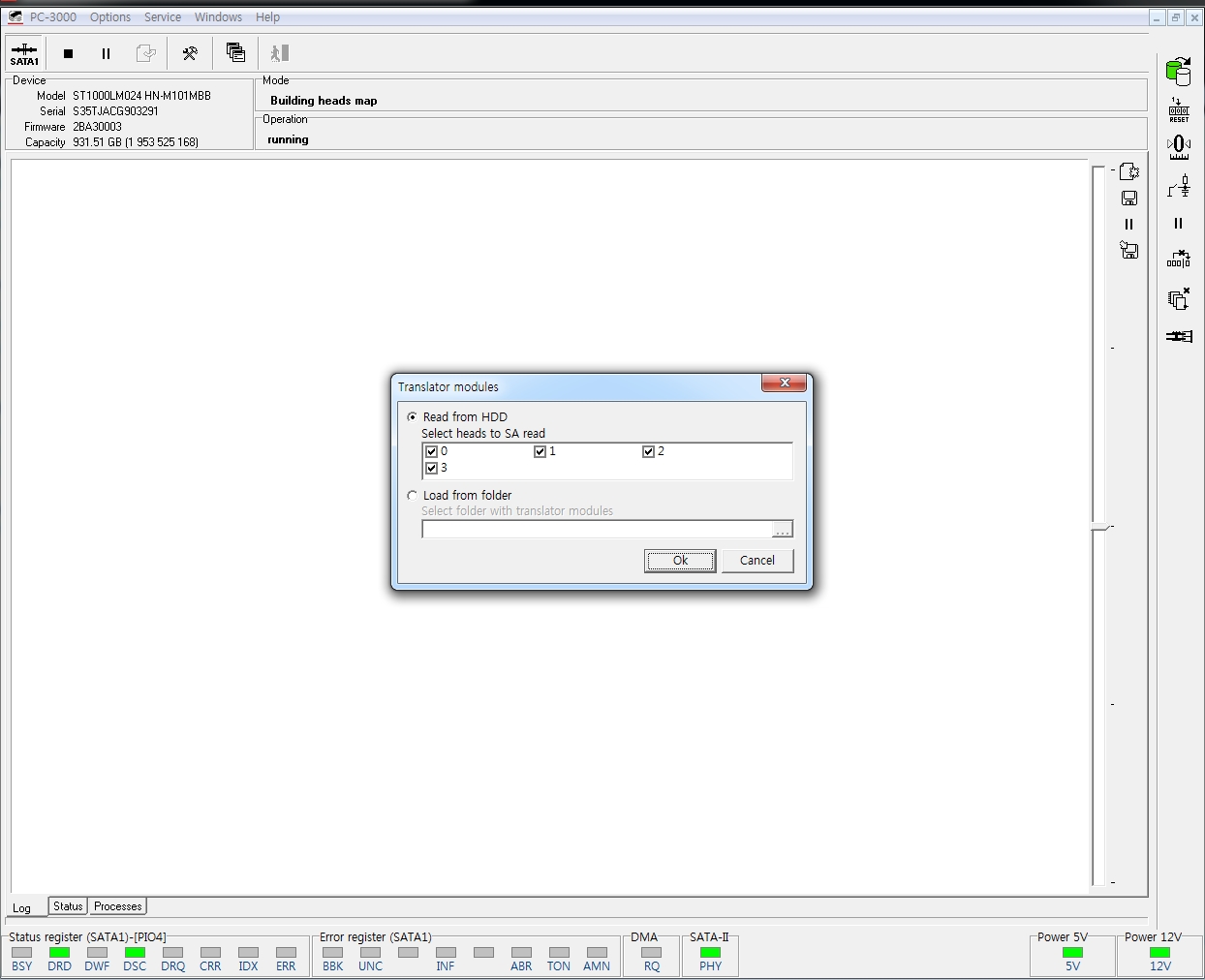Switch to the Status tab
This screenshot has height=980, width=1205.
click(68, 906)
